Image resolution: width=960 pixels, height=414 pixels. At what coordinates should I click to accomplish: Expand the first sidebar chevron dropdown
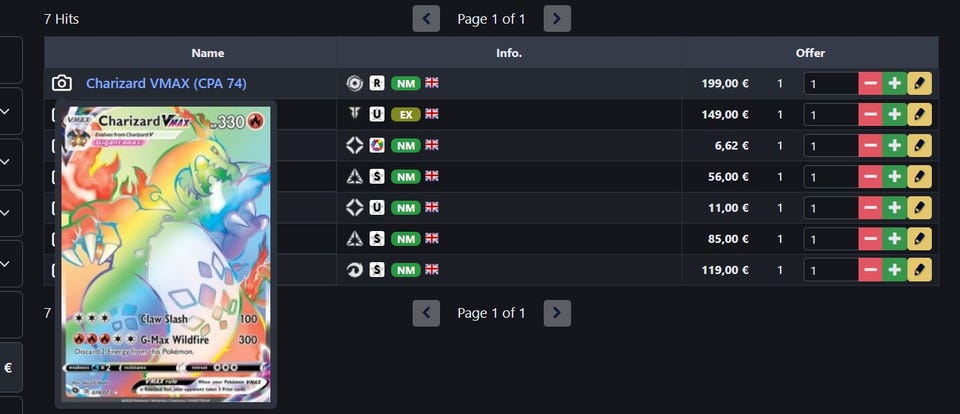(x=6, y=111)
